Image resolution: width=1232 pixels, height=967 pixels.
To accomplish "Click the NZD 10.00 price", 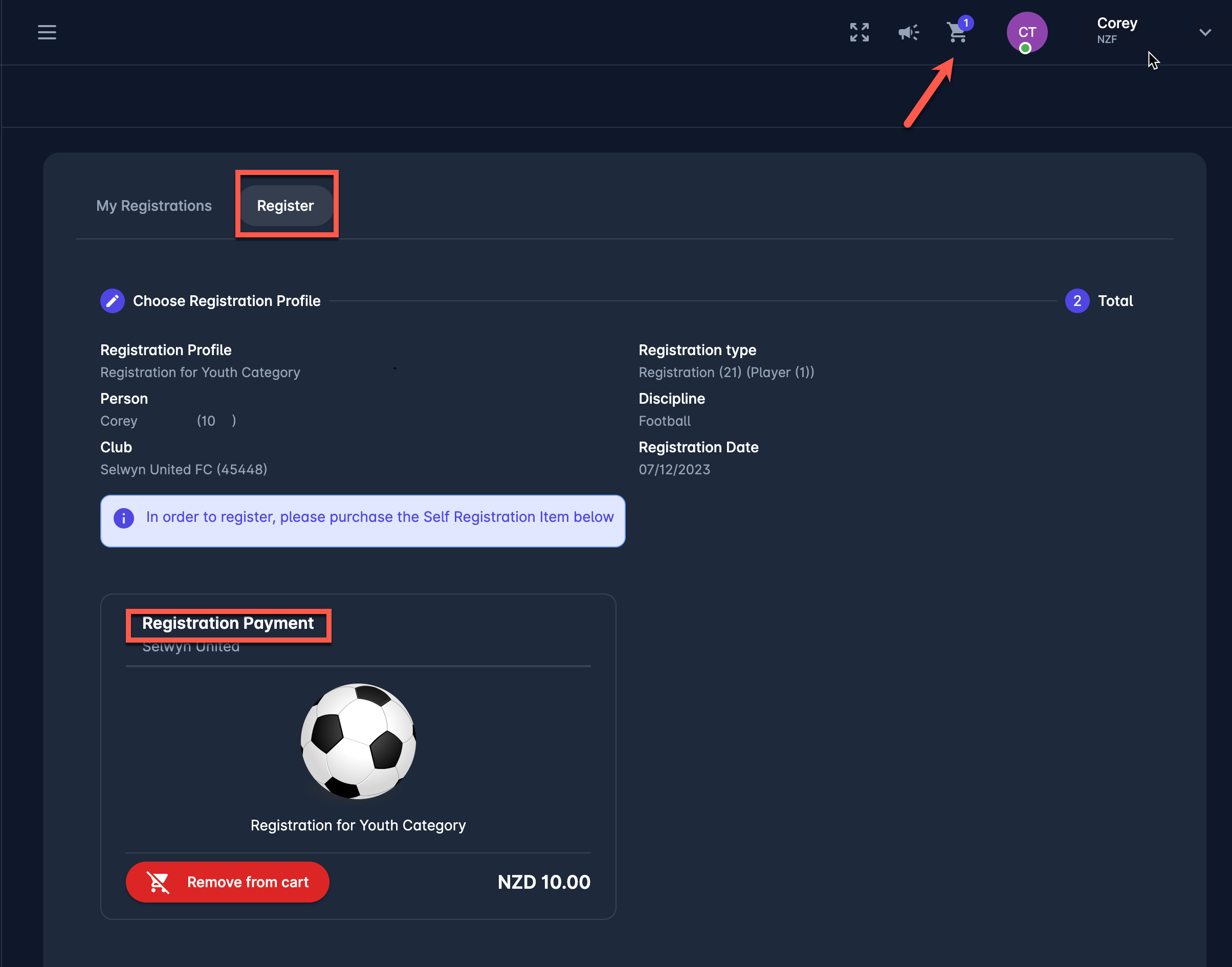I will point(543,882).
